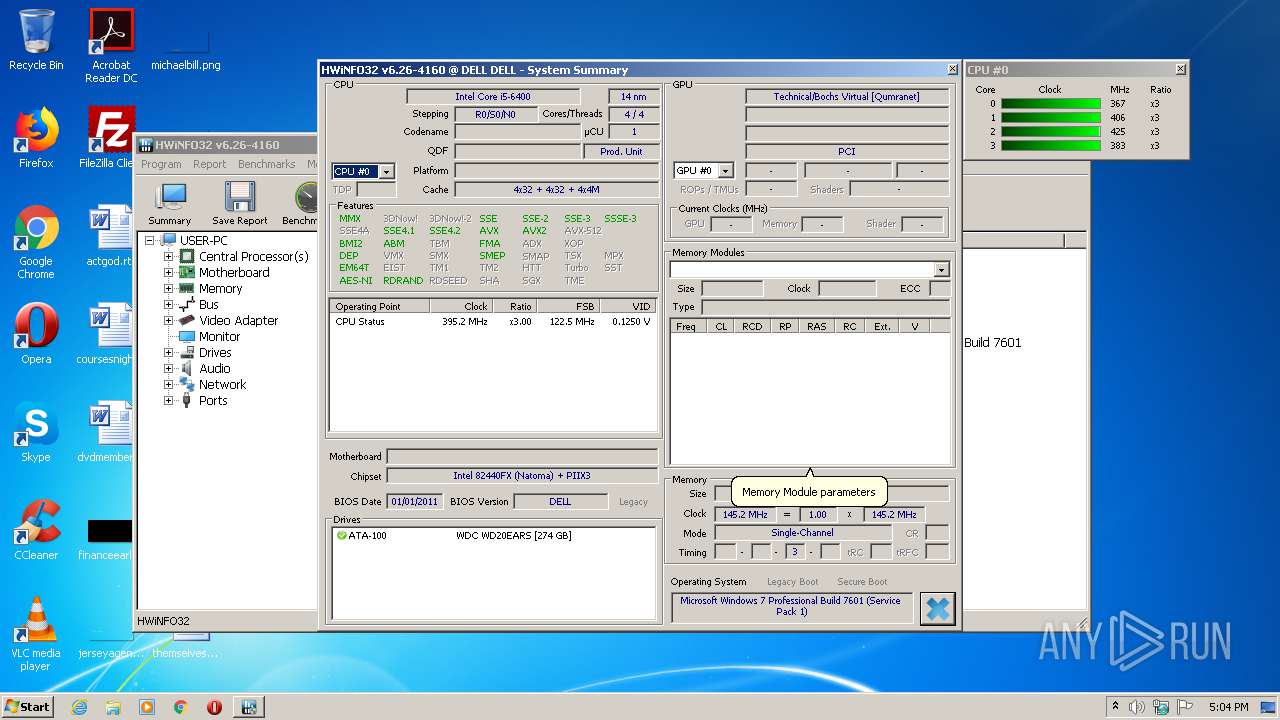
Task: Click the Freq column header in memory table
Action: (x=687, y=327)
